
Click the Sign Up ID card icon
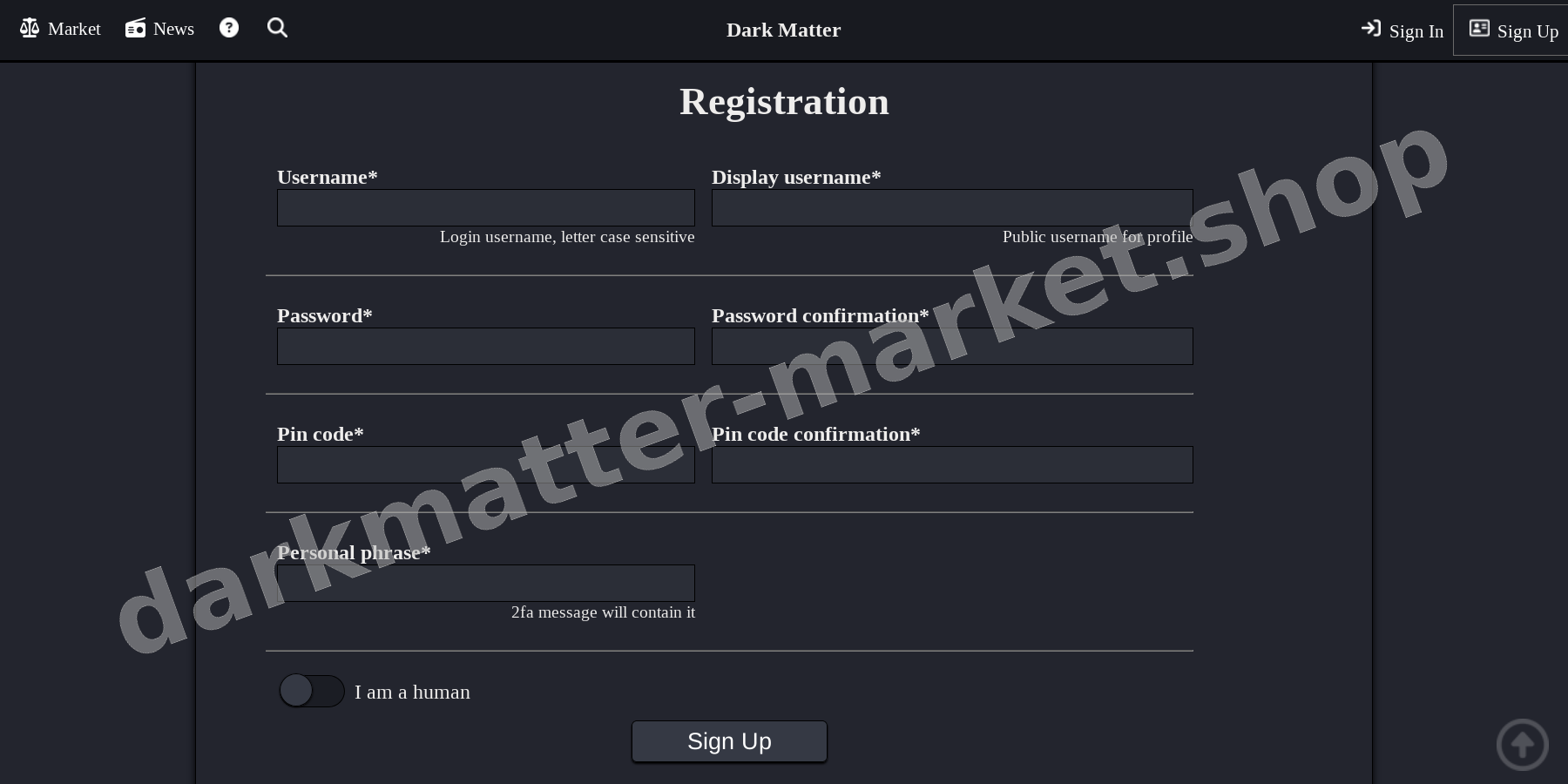click(1479, 28)
